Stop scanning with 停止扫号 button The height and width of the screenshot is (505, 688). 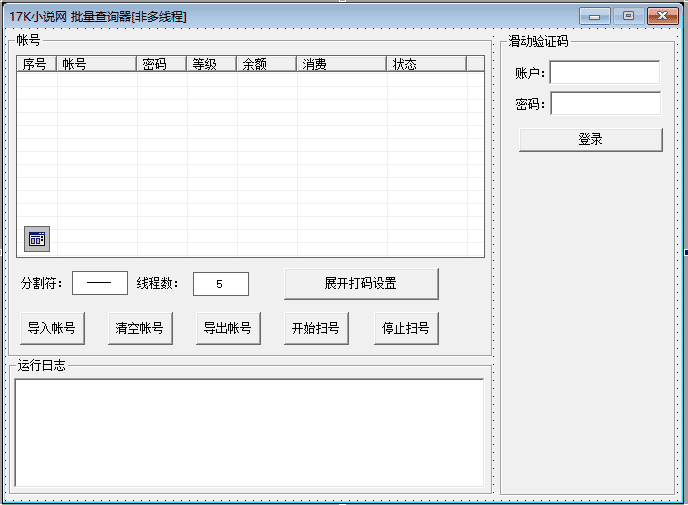[x=406, y=328]
